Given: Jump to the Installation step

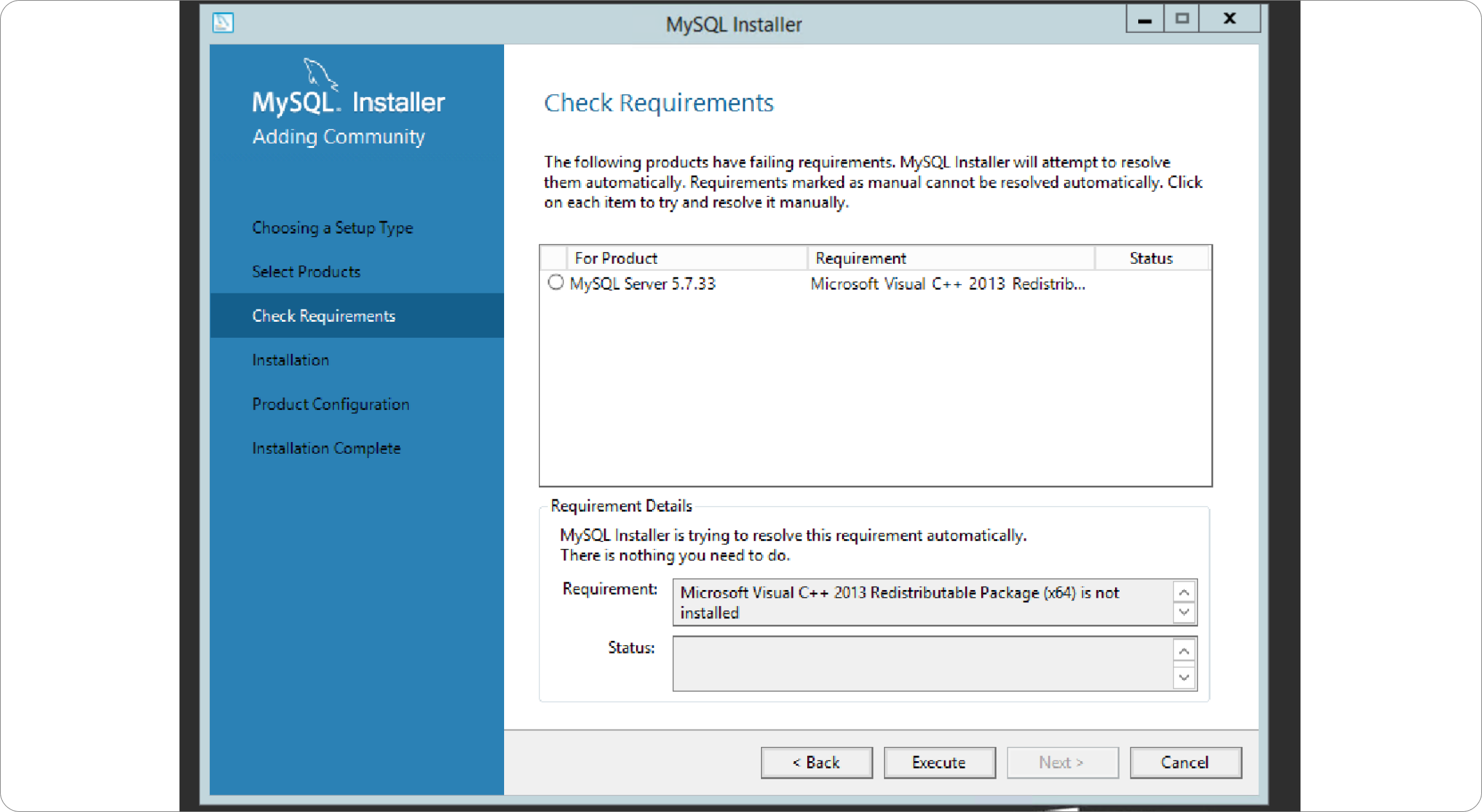Looking at the screenshot, I should tap(290, 360).
